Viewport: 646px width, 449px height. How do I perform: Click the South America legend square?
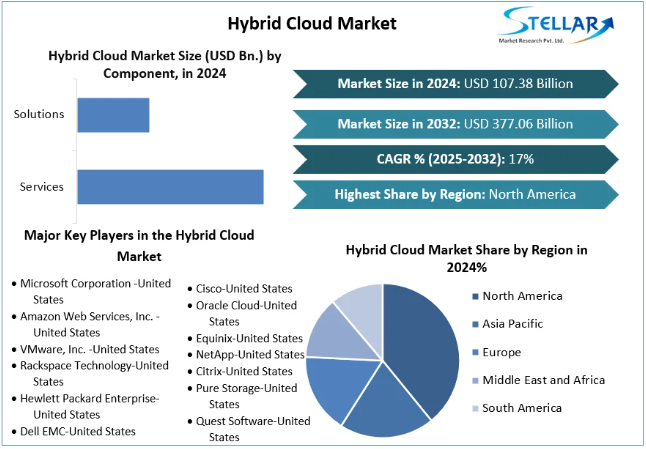(473, 408)
